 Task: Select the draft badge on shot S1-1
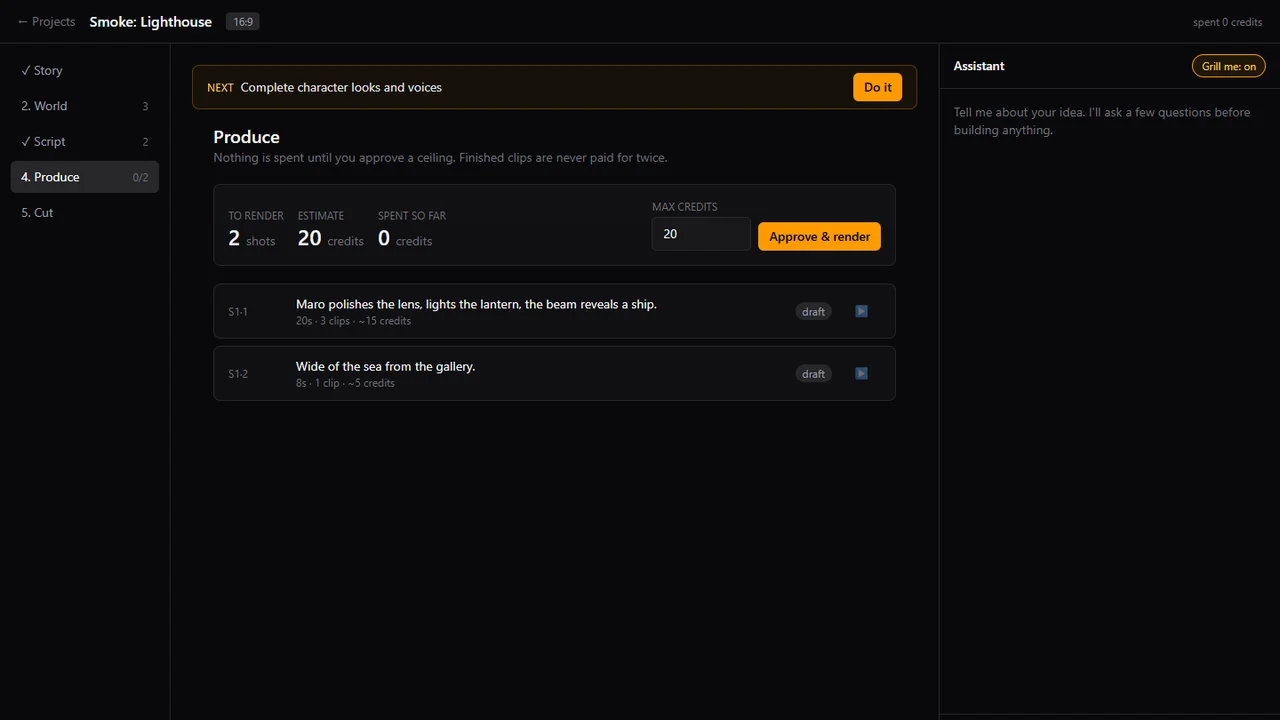(x=814, y=312)
